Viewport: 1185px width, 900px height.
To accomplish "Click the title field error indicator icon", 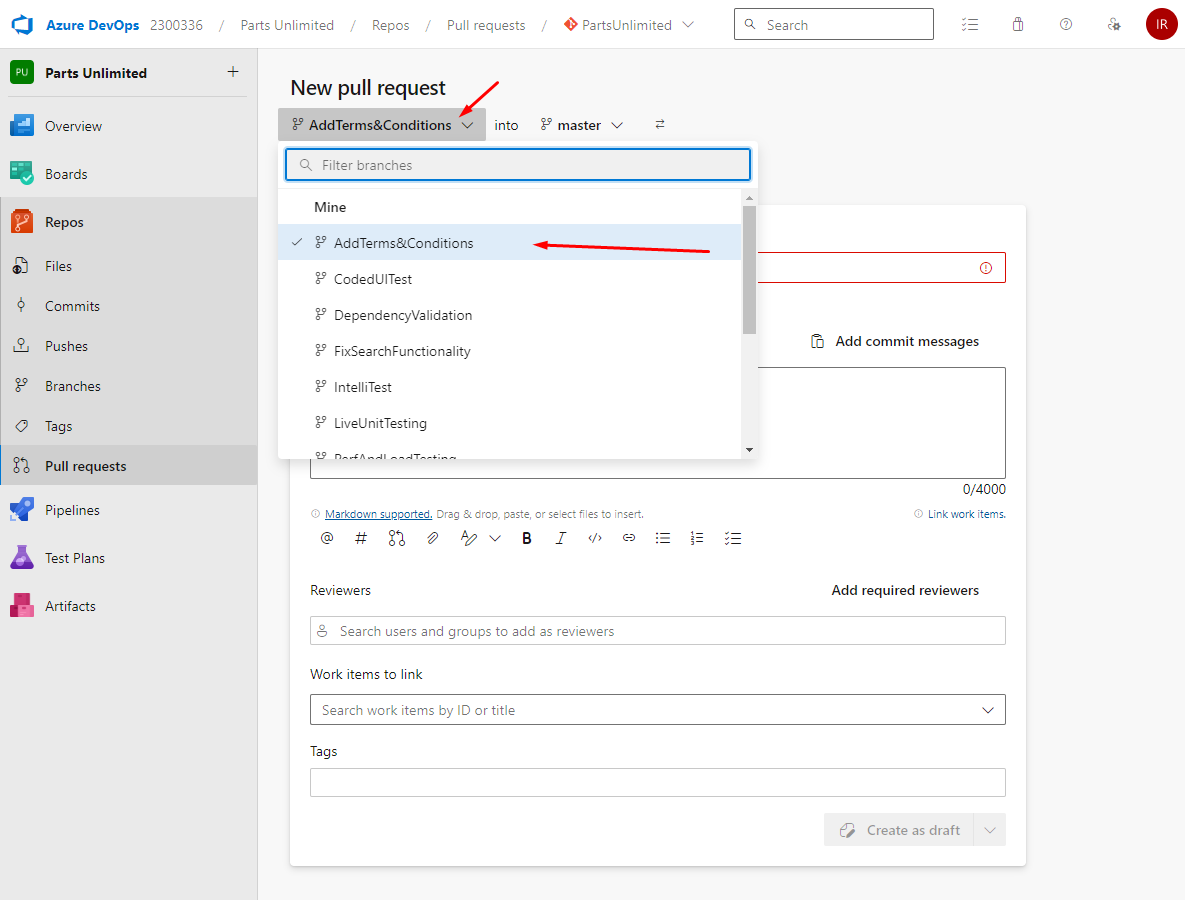I will pyautogui.click(x=985, y=268).
